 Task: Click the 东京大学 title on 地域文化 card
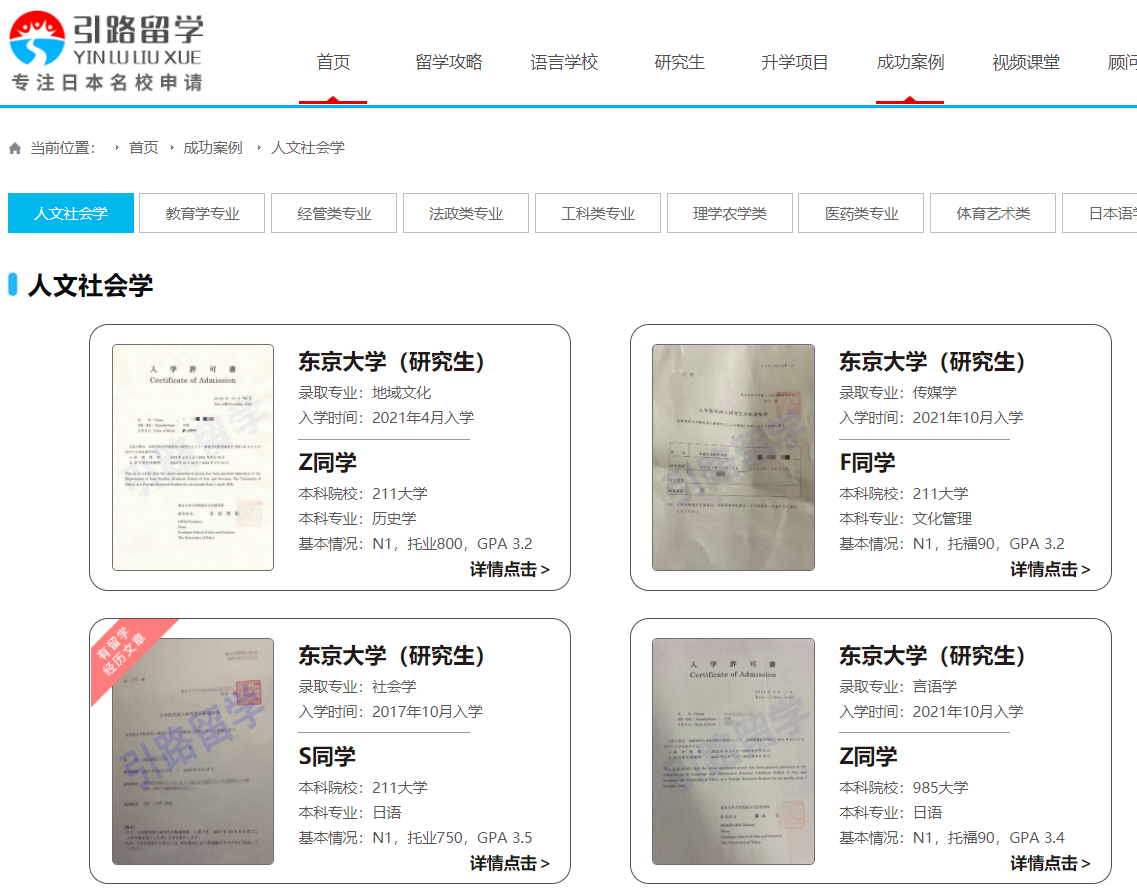(392, 361)
